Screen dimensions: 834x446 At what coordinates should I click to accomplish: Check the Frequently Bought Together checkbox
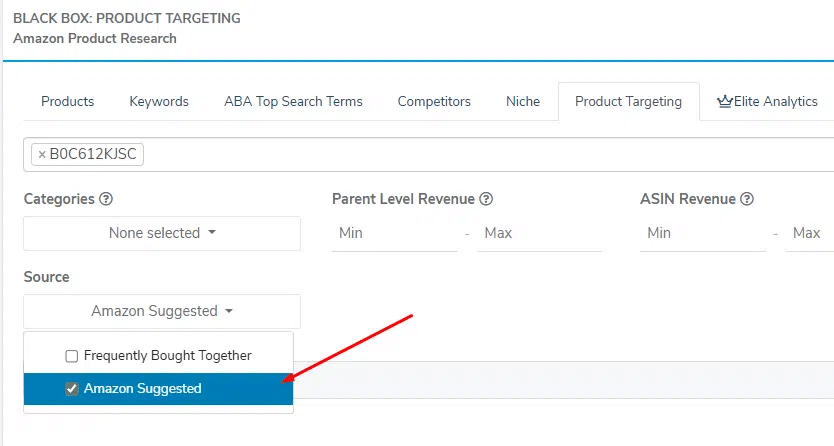[71, 355]
